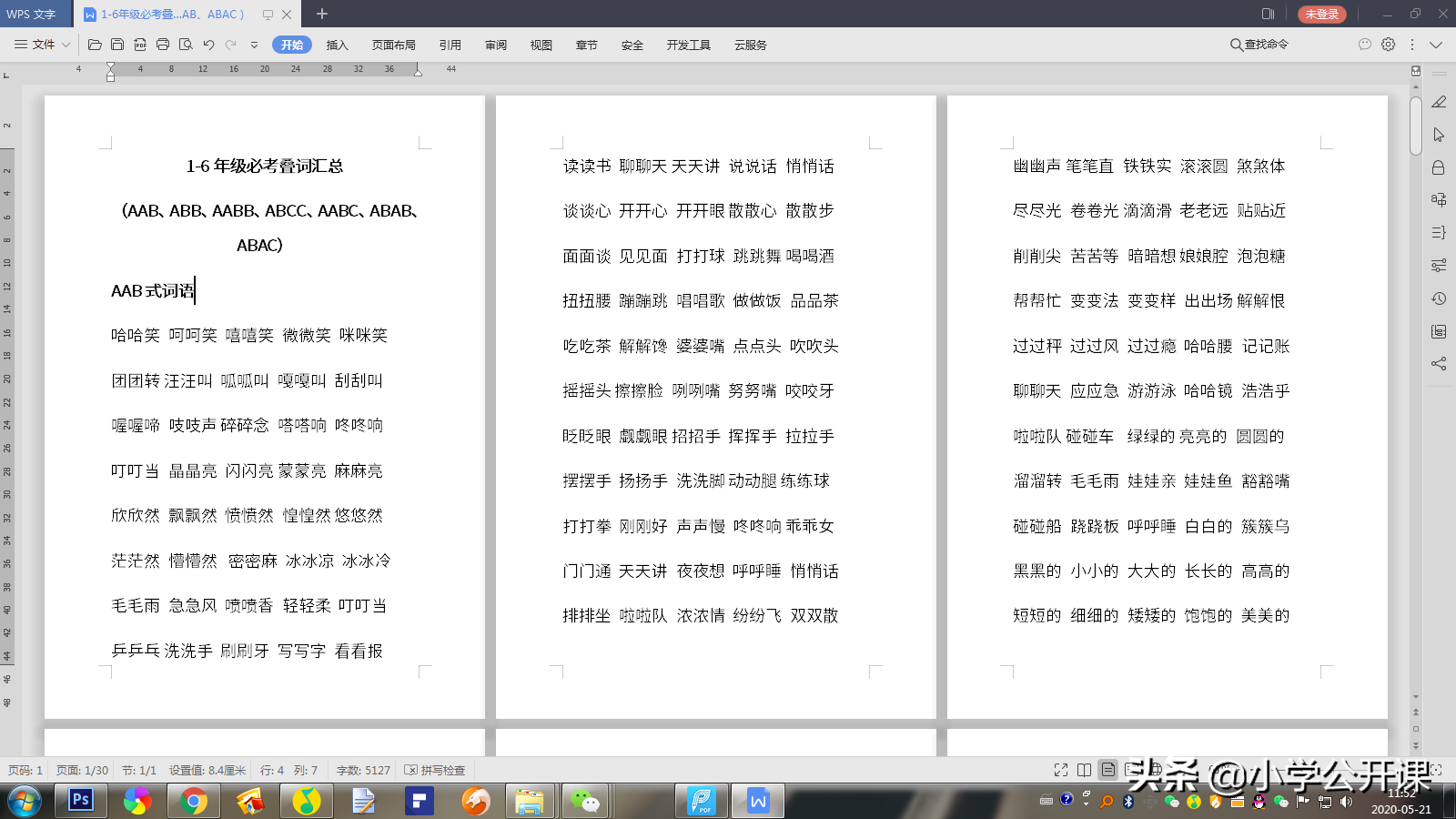Switch to fullscreen view in status bar

(x=1061, y=770)
